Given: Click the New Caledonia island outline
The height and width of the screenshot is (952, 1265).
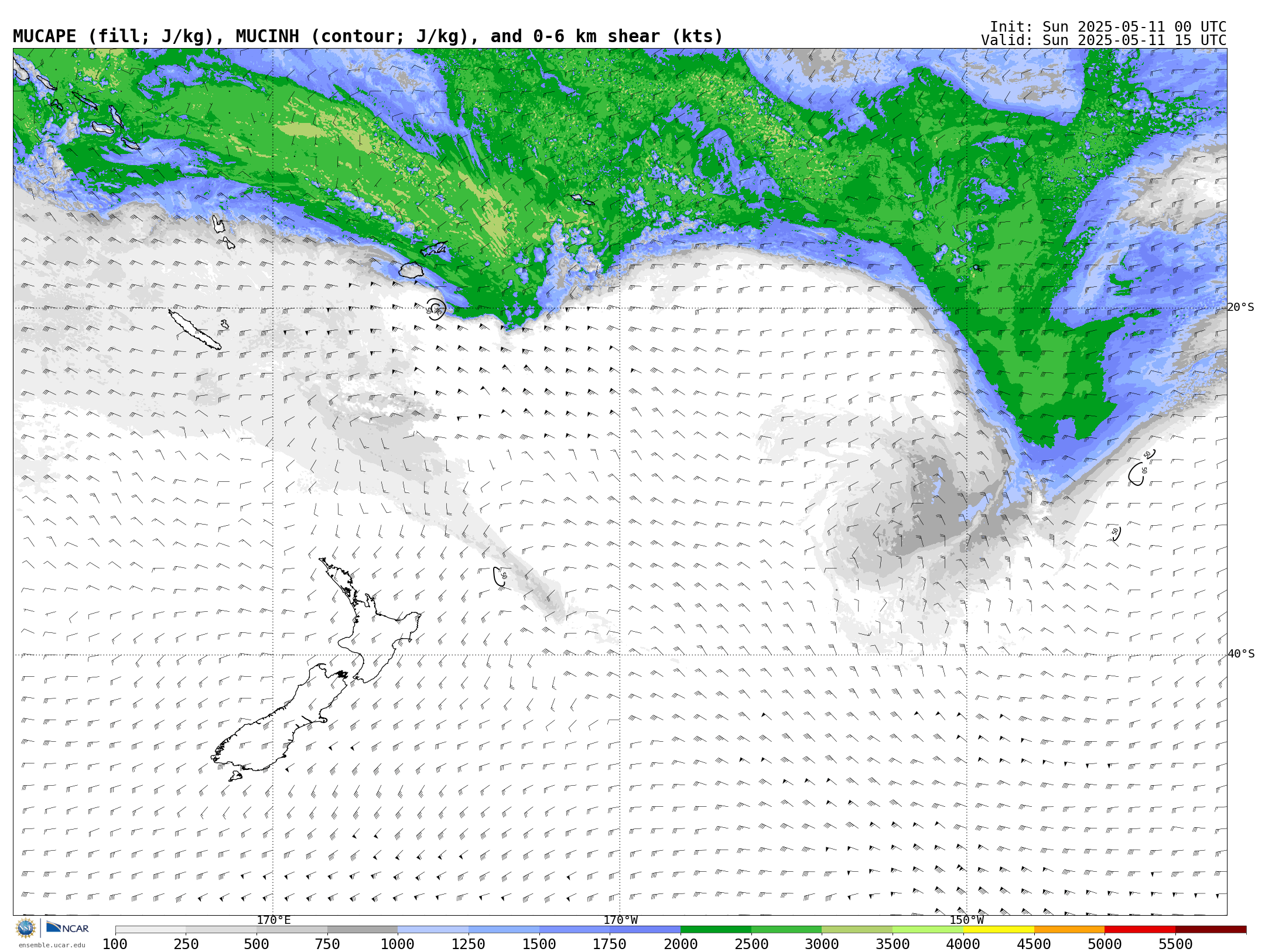Looking at the screenshot, I should [195, 330].
